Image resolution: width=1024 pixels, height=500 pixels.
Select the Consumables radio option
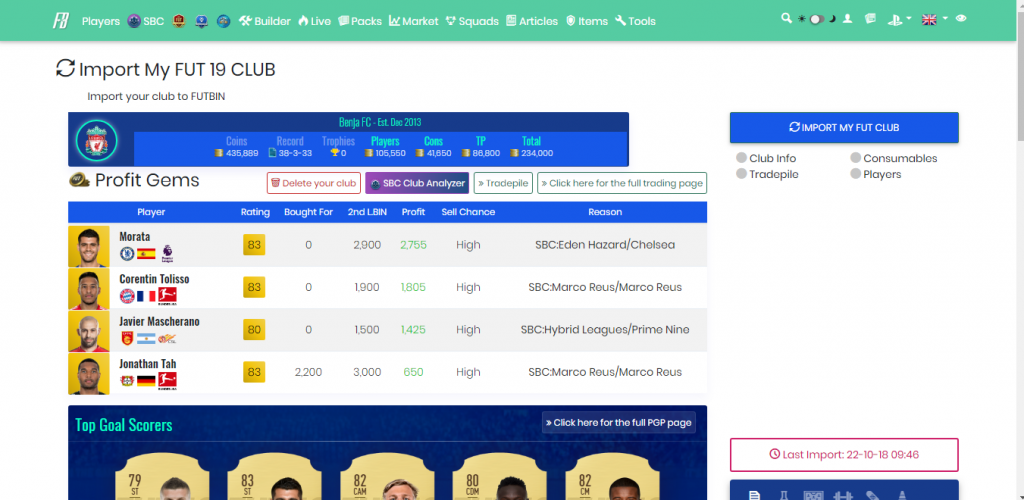click(x=856, y=158)
